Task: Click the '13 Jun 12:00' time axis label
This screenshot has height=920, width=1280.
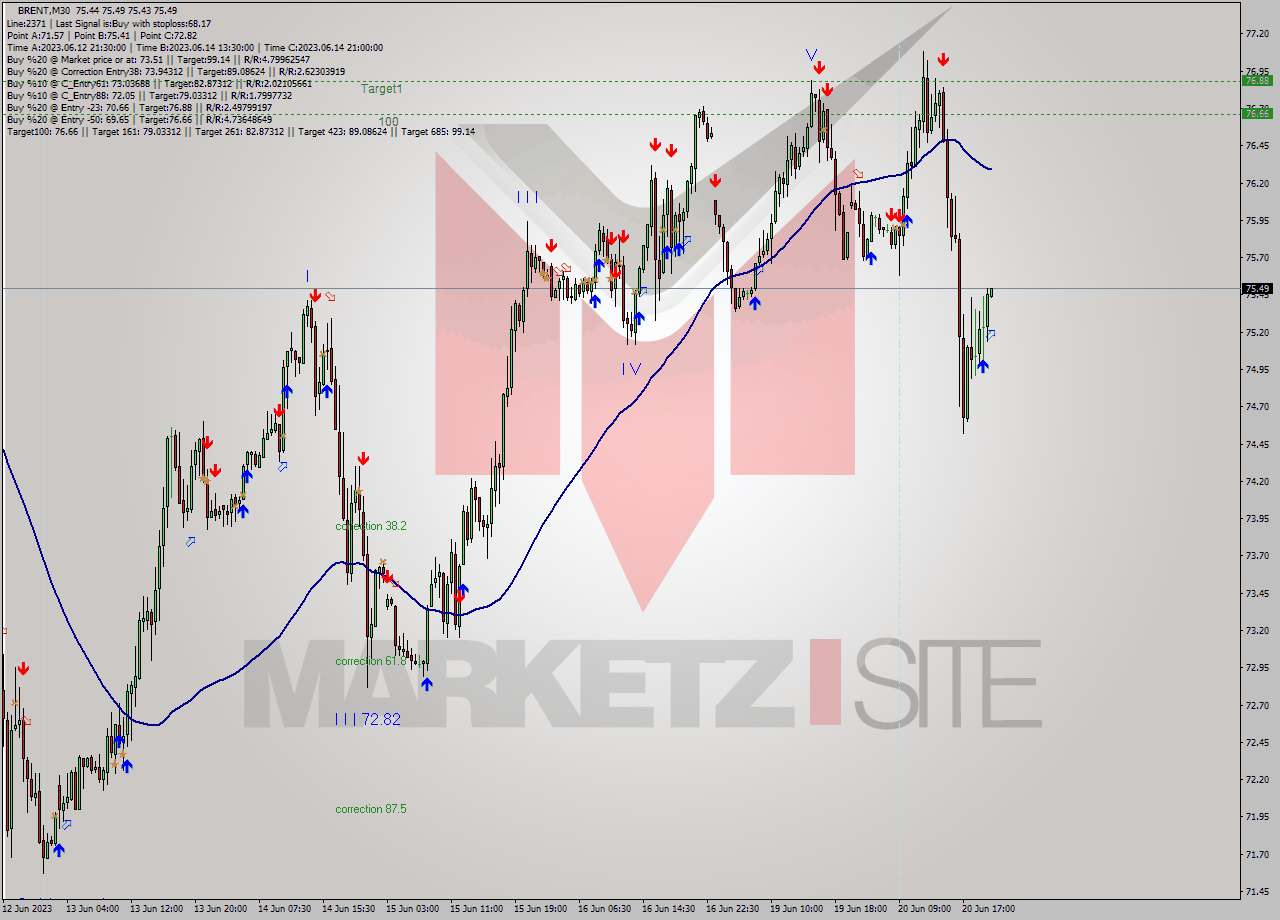Action: pos(156,909)
